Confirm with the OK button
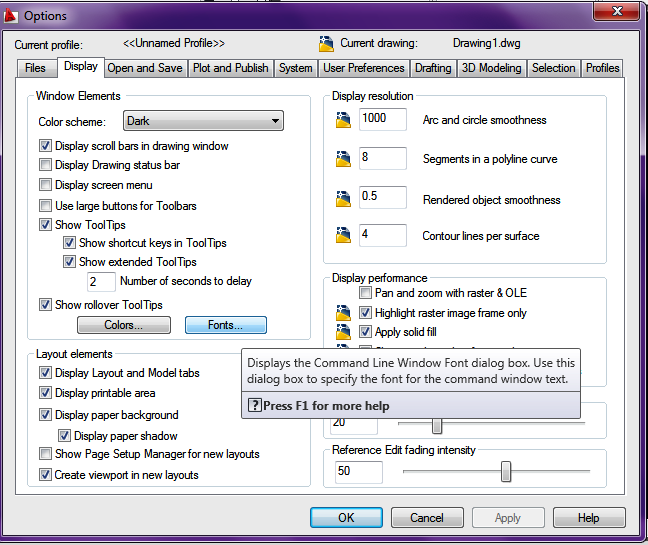This screenshot has height=545, width=648. click(346, 517)
